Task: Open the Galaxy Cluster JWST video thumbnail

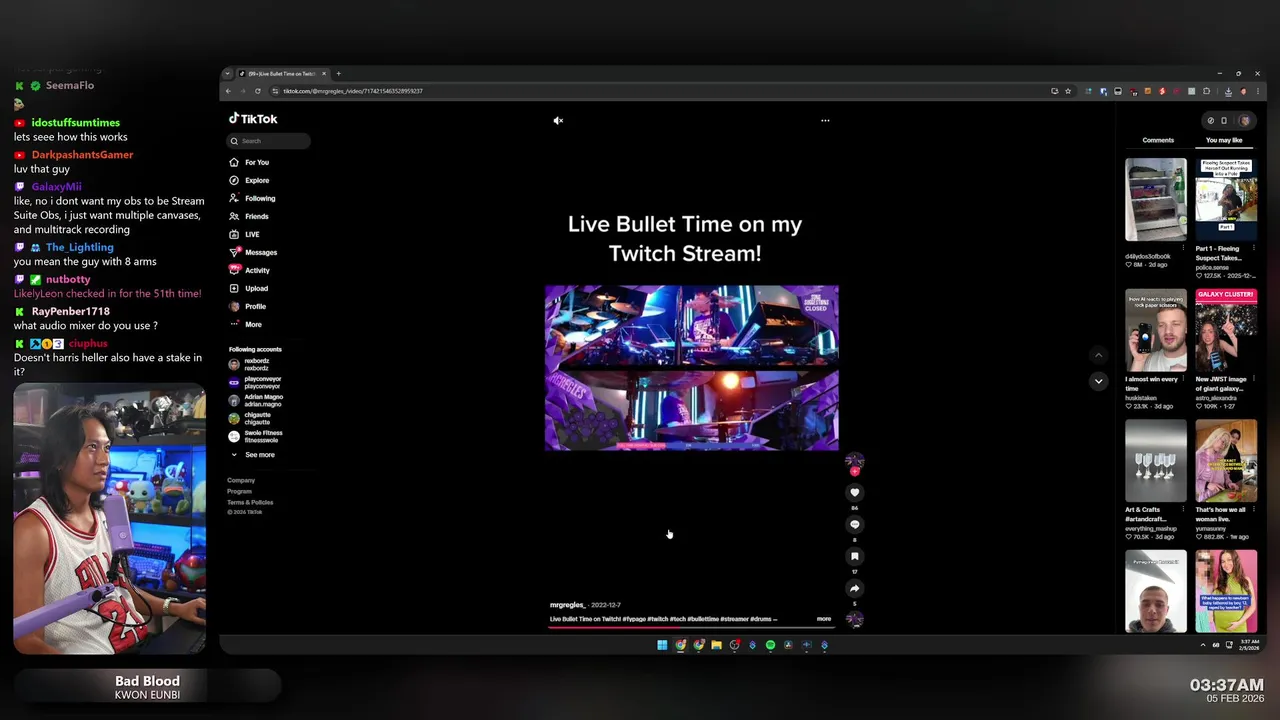Action: [x=1226, y=330]
